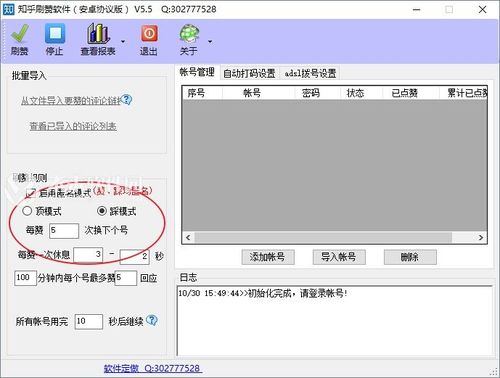
Task: Click the 状态 column header
Action: (x=361, y=93)
